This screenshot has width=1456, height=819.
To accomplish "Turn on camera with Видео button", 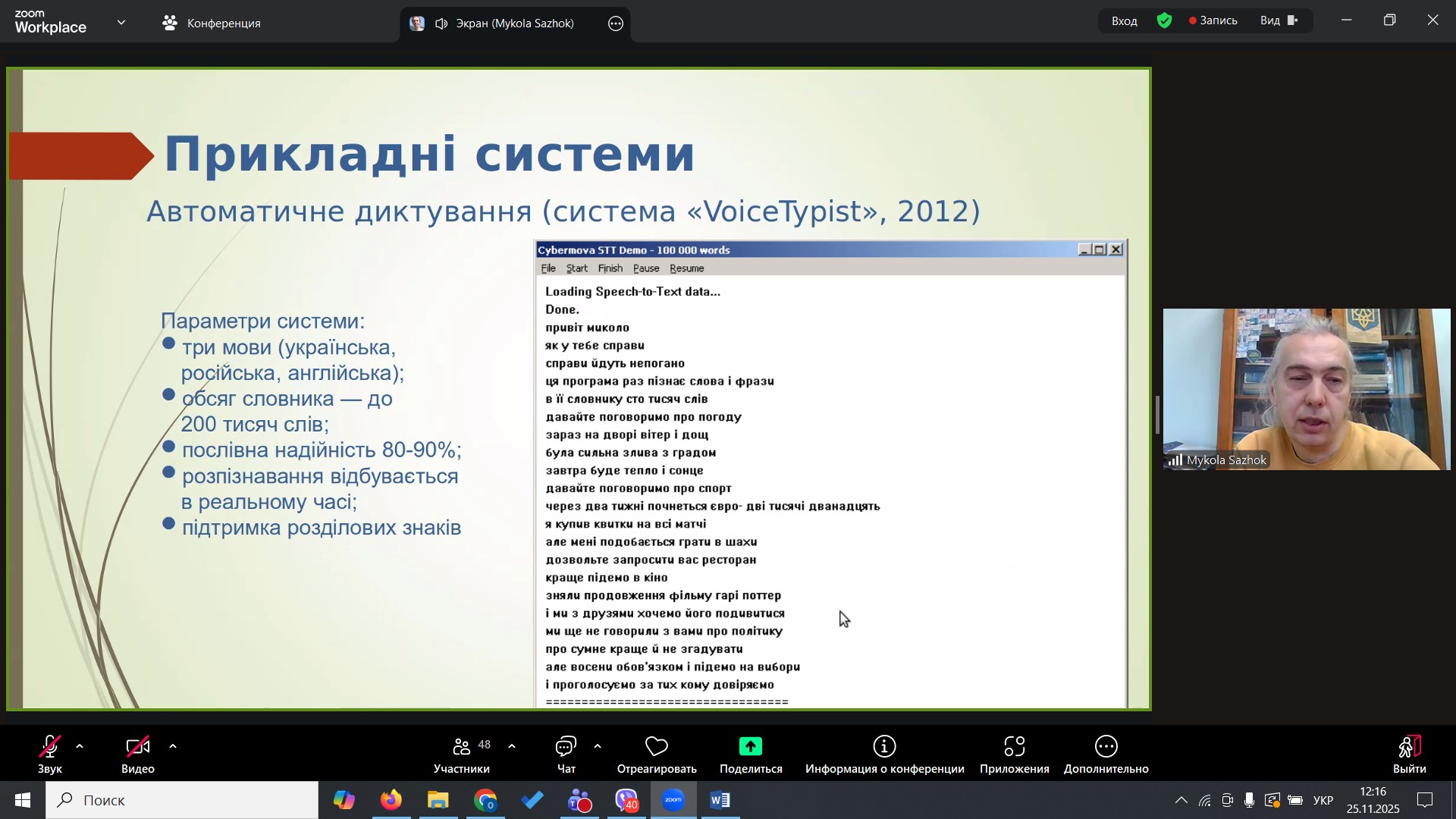I will (x=137, y=754).
